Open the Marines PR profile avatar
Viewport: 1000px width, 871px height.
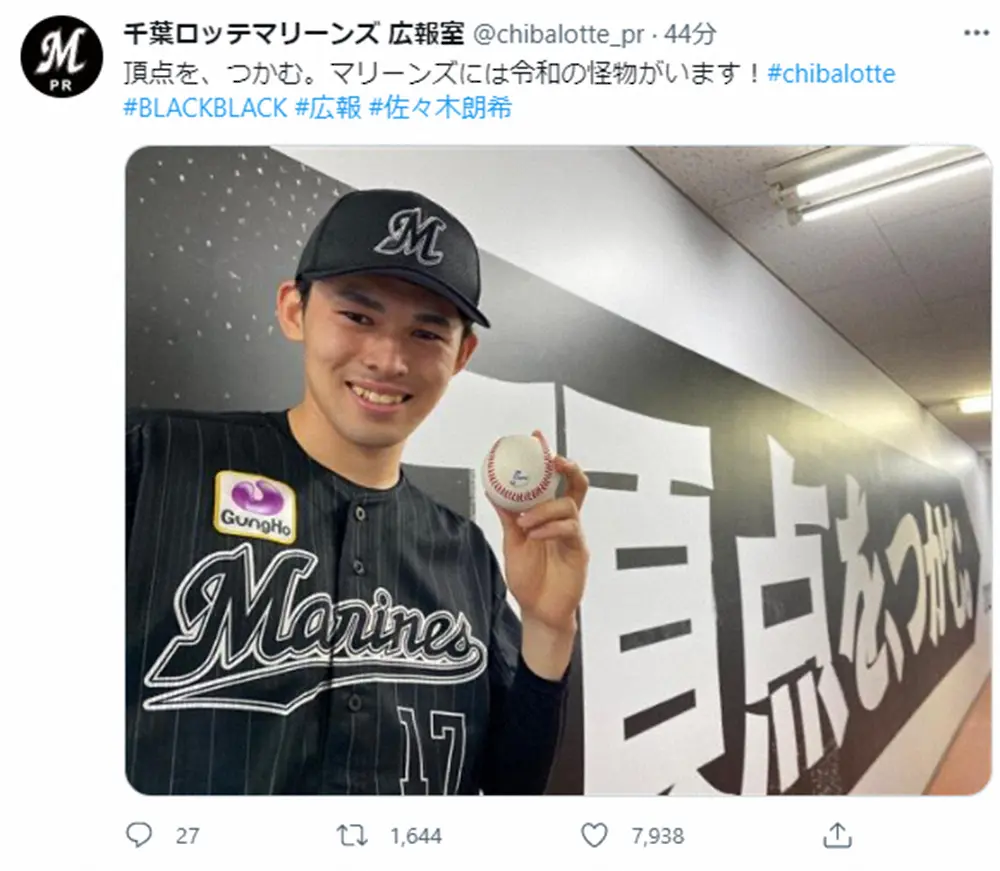click(61, 56)
